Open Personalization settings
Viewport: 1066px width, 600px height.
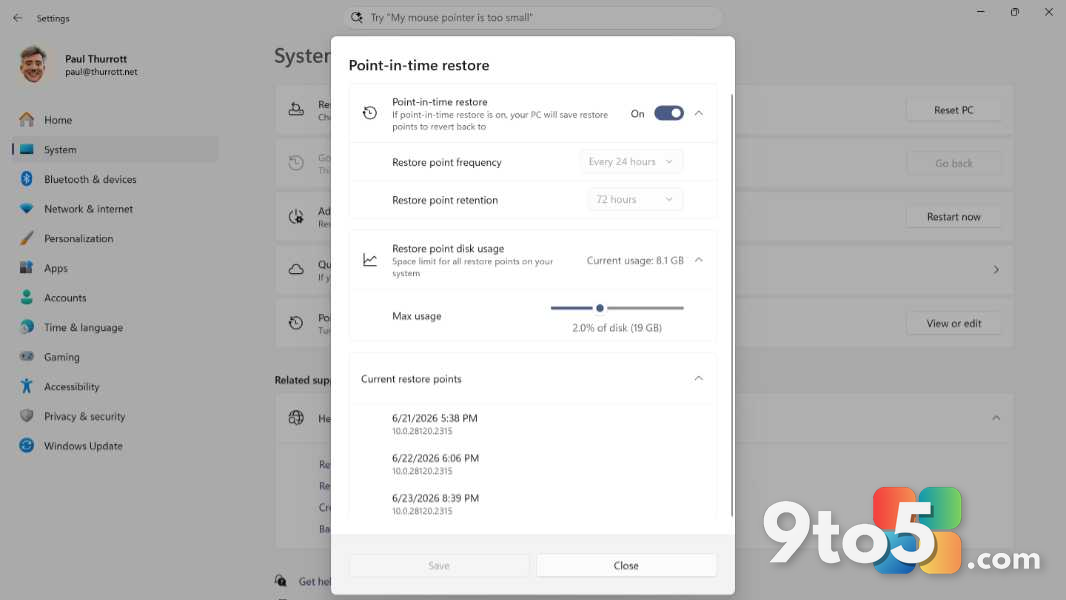point(115,239)
